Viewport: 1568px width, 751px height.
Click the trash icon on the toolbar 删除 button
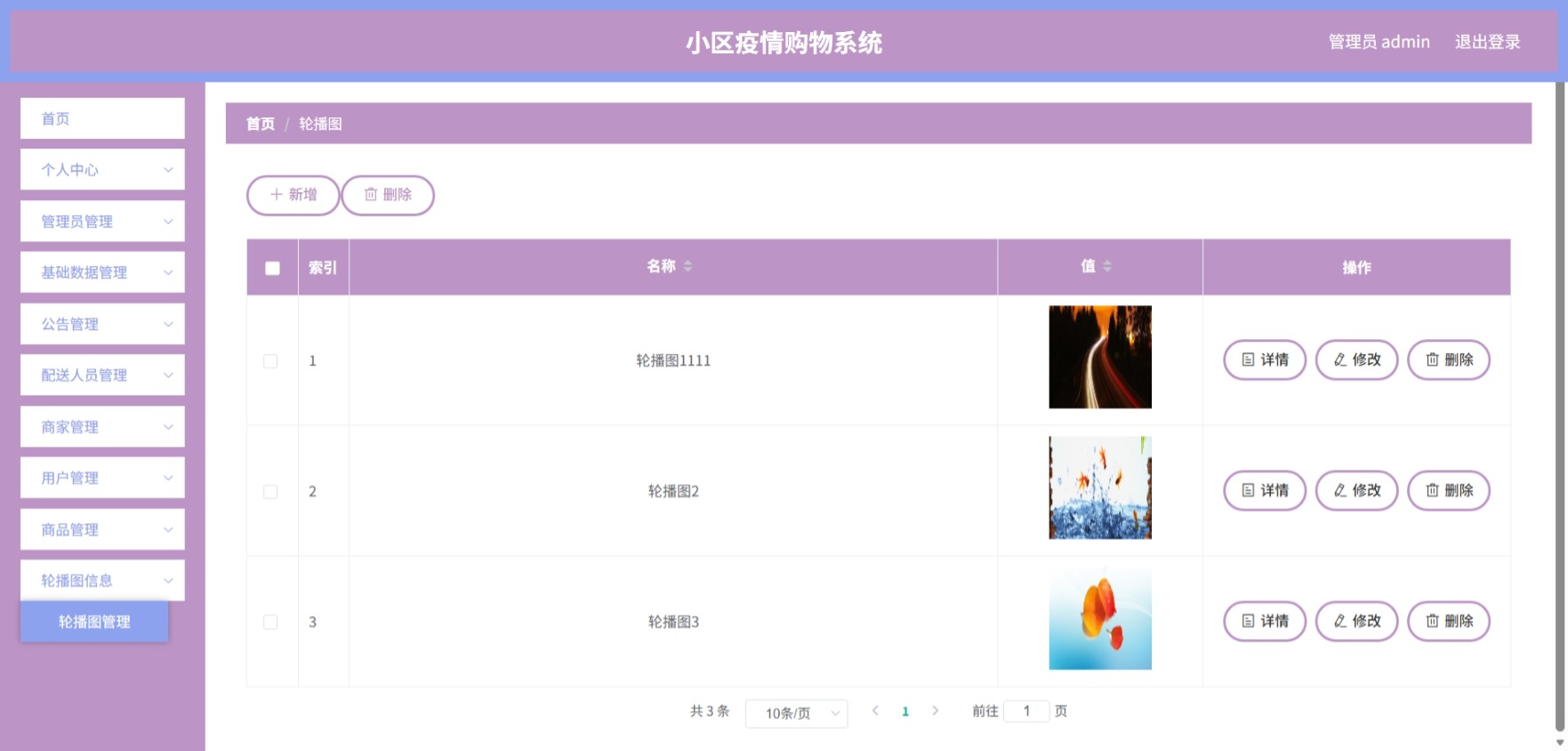pyautogui.click(x=371, y=194)
